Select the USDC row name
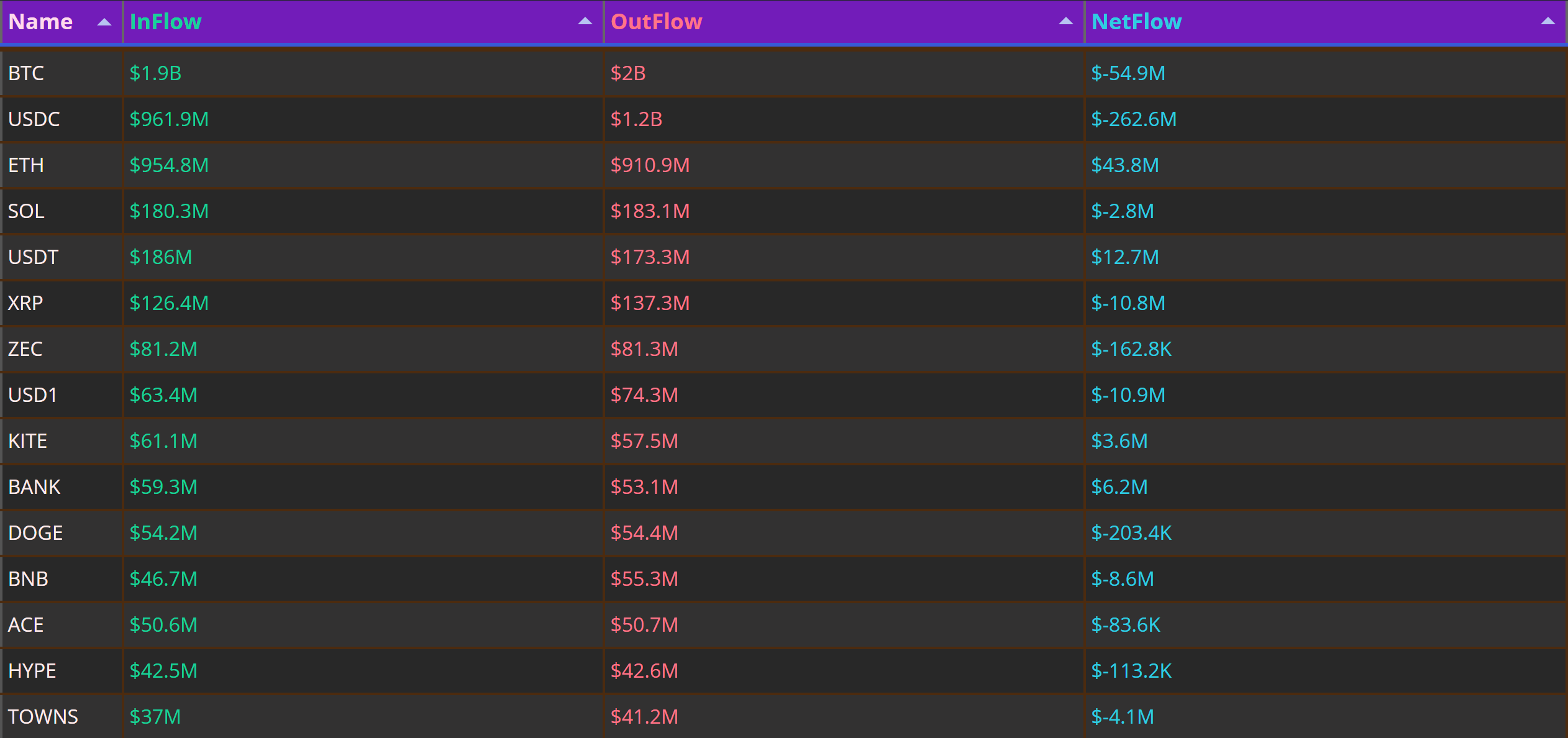This screenshot has height=738, width=1568. pos(34,119)
